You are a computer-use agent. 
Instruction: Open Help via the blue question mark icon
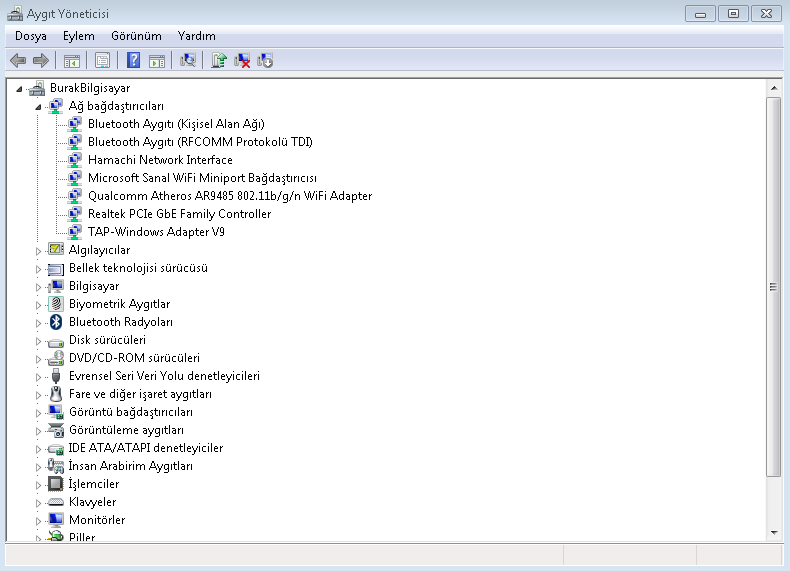point(134,60)
